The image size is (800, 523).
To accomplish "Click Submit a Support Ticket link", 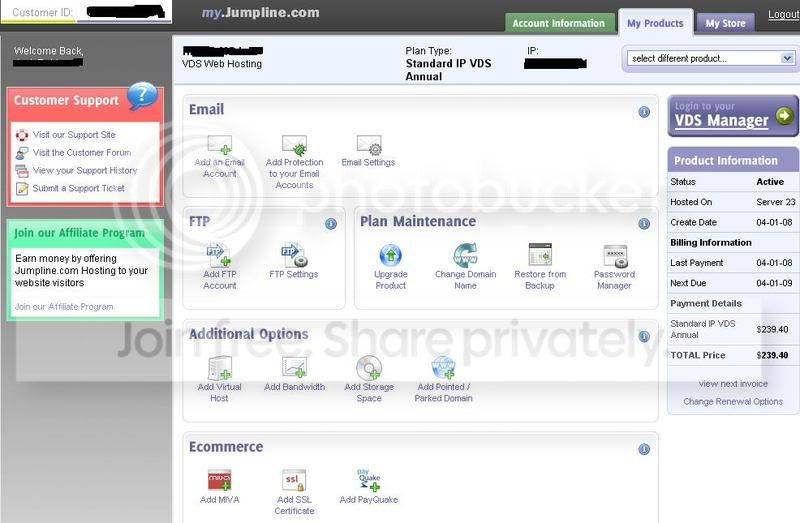I will pyautogui.click(x=79, y=188).
